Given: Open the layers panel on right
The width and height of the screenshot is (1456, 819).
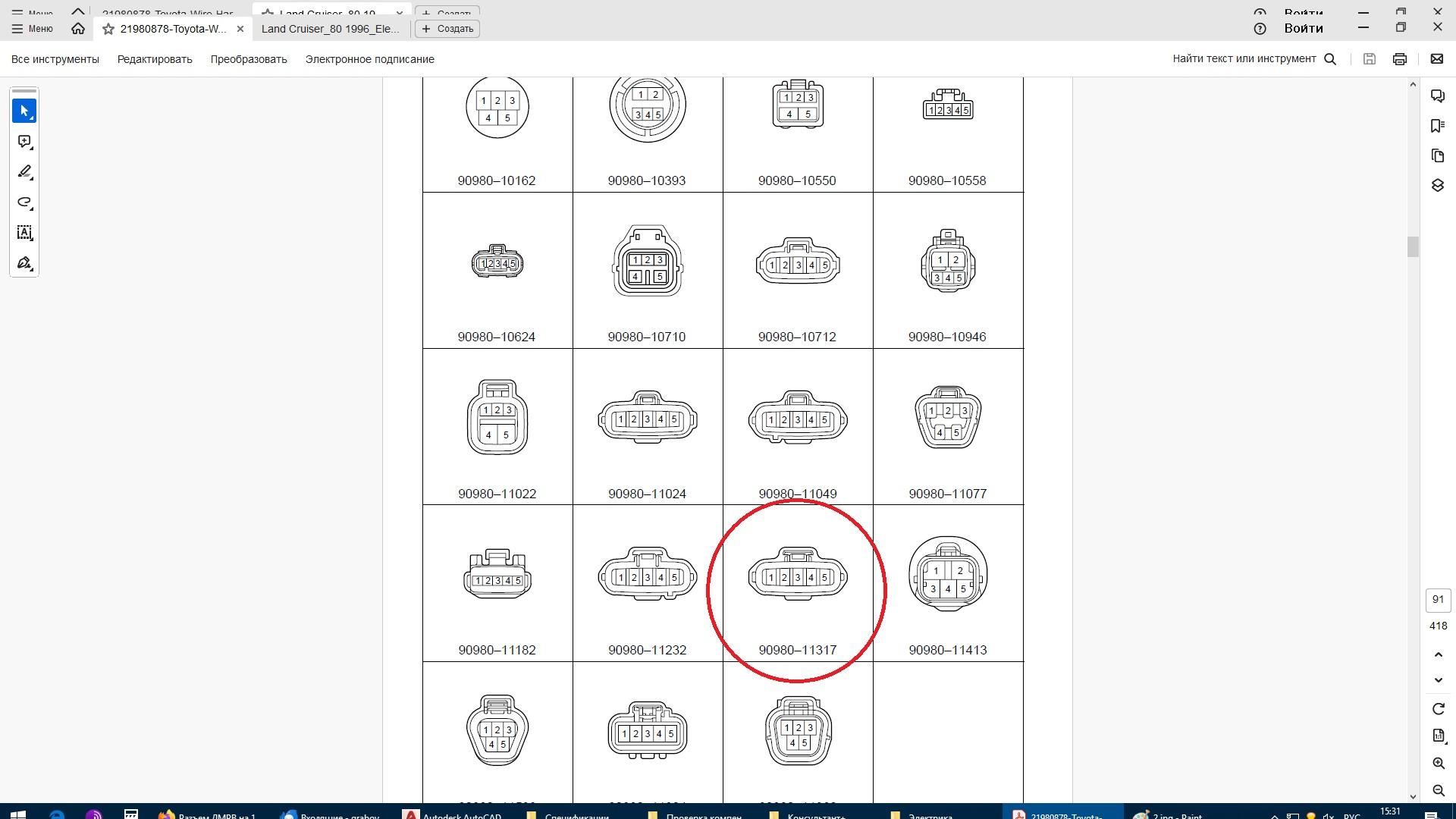Looking at the screenshot, I should 1437,186.
